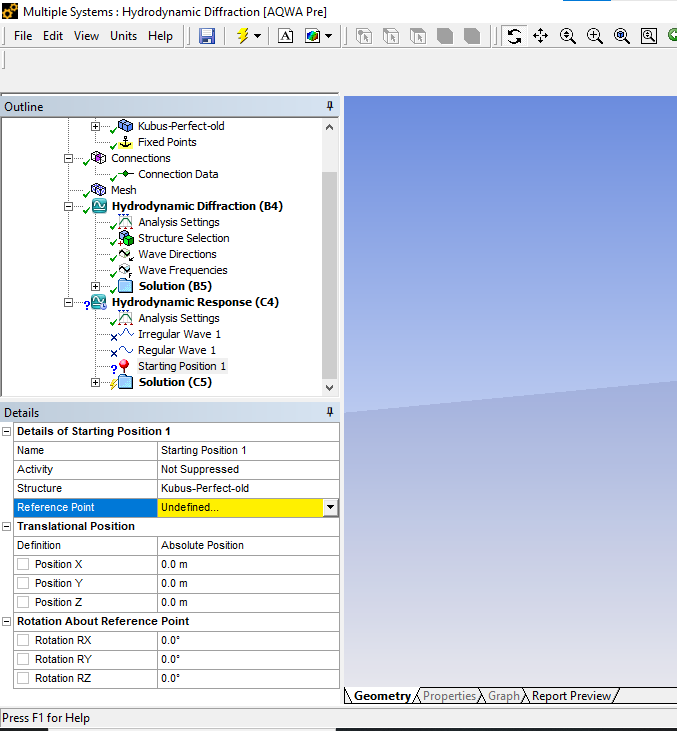Screen dimensions: 677x731
Task: Toggle the Rotation RX checkbox
Action: pyautogui.click(x=23, y=640)
